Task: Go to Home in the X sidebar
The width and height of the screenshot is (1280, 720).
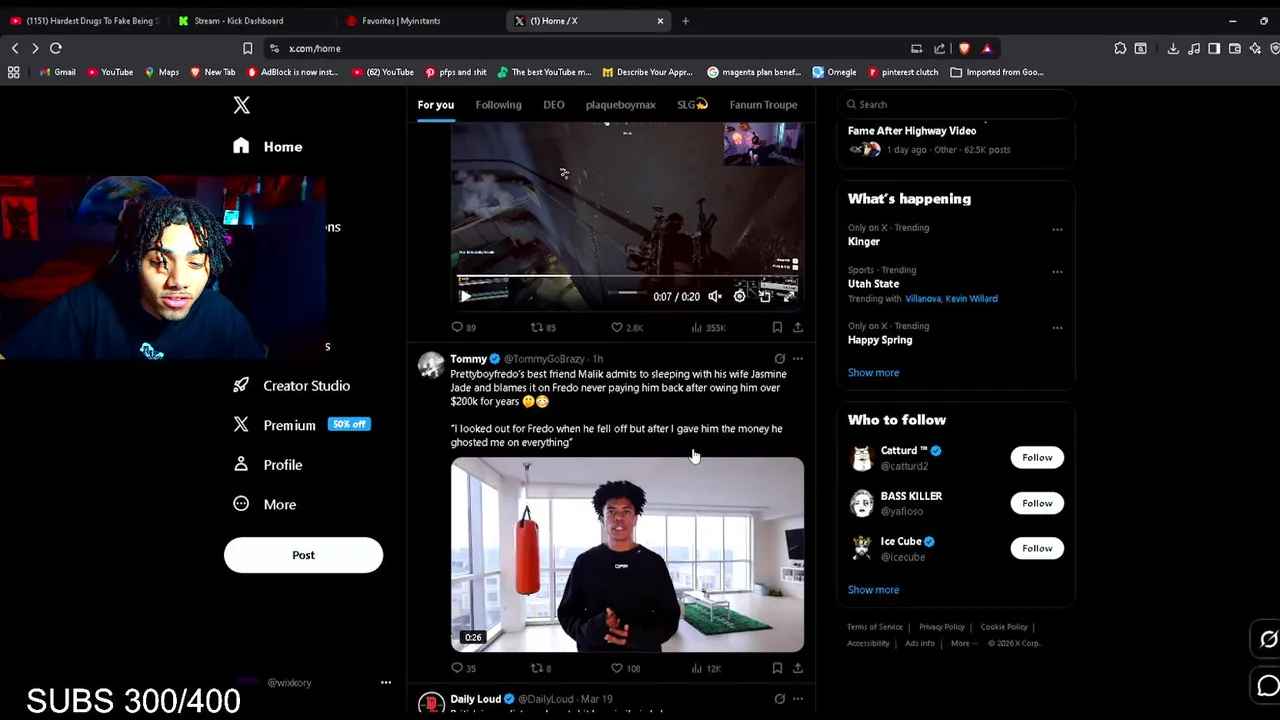Action: click(267, 146)
